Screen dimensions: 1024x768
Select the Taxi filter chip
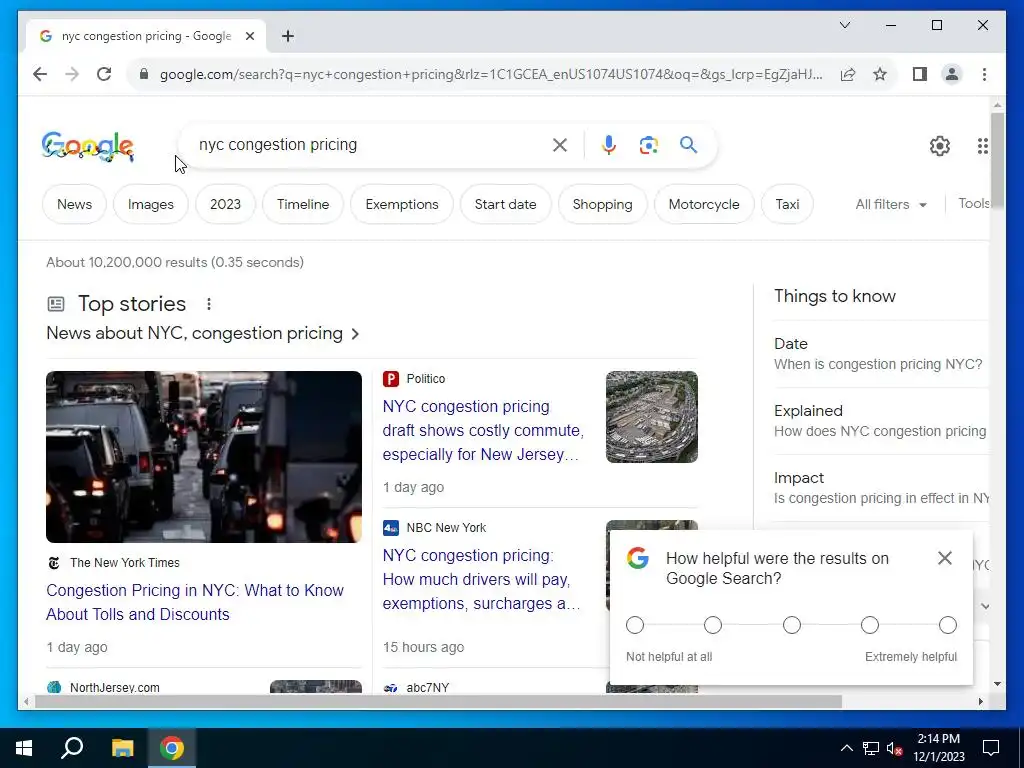coord(787,204)
